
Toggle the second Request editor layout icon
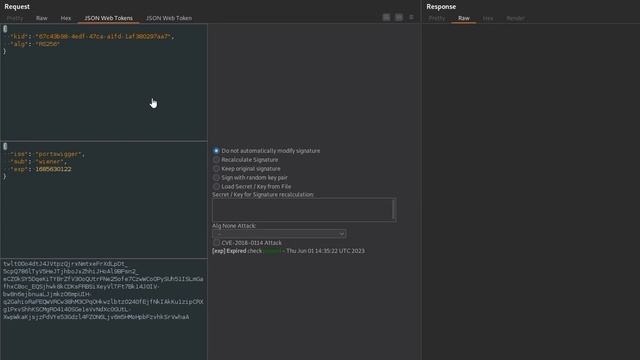399,17
